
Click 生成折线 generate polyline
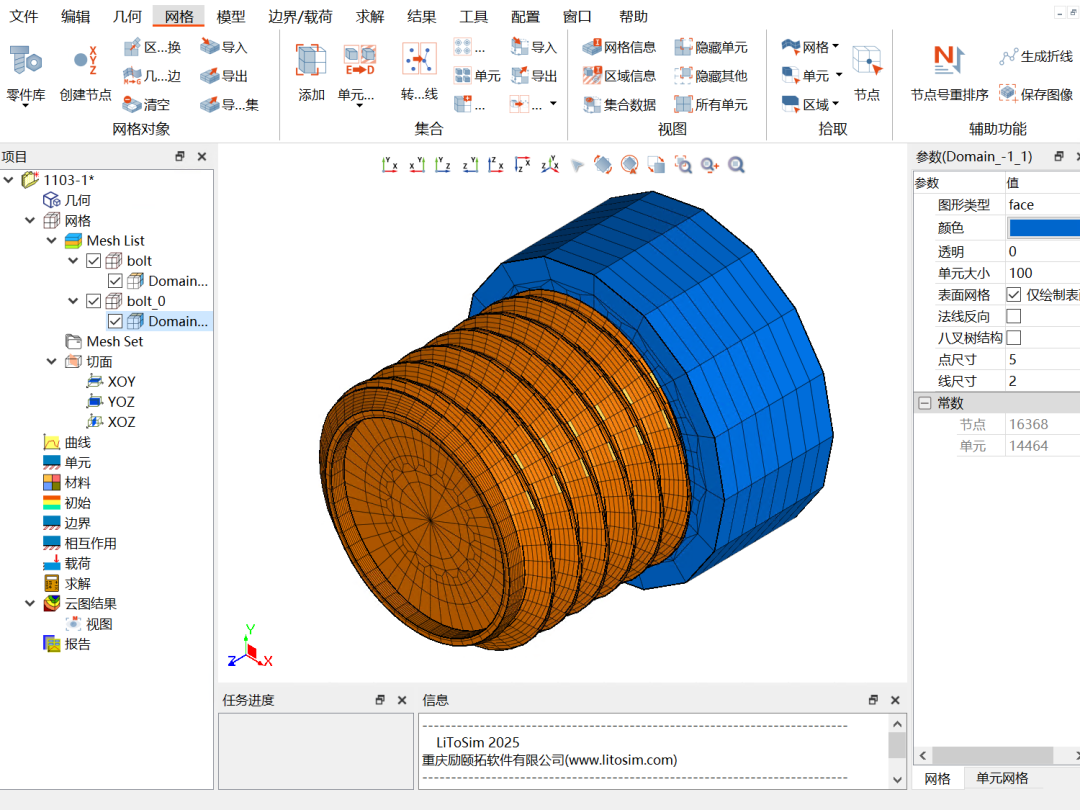click(x=1036, y=56)
